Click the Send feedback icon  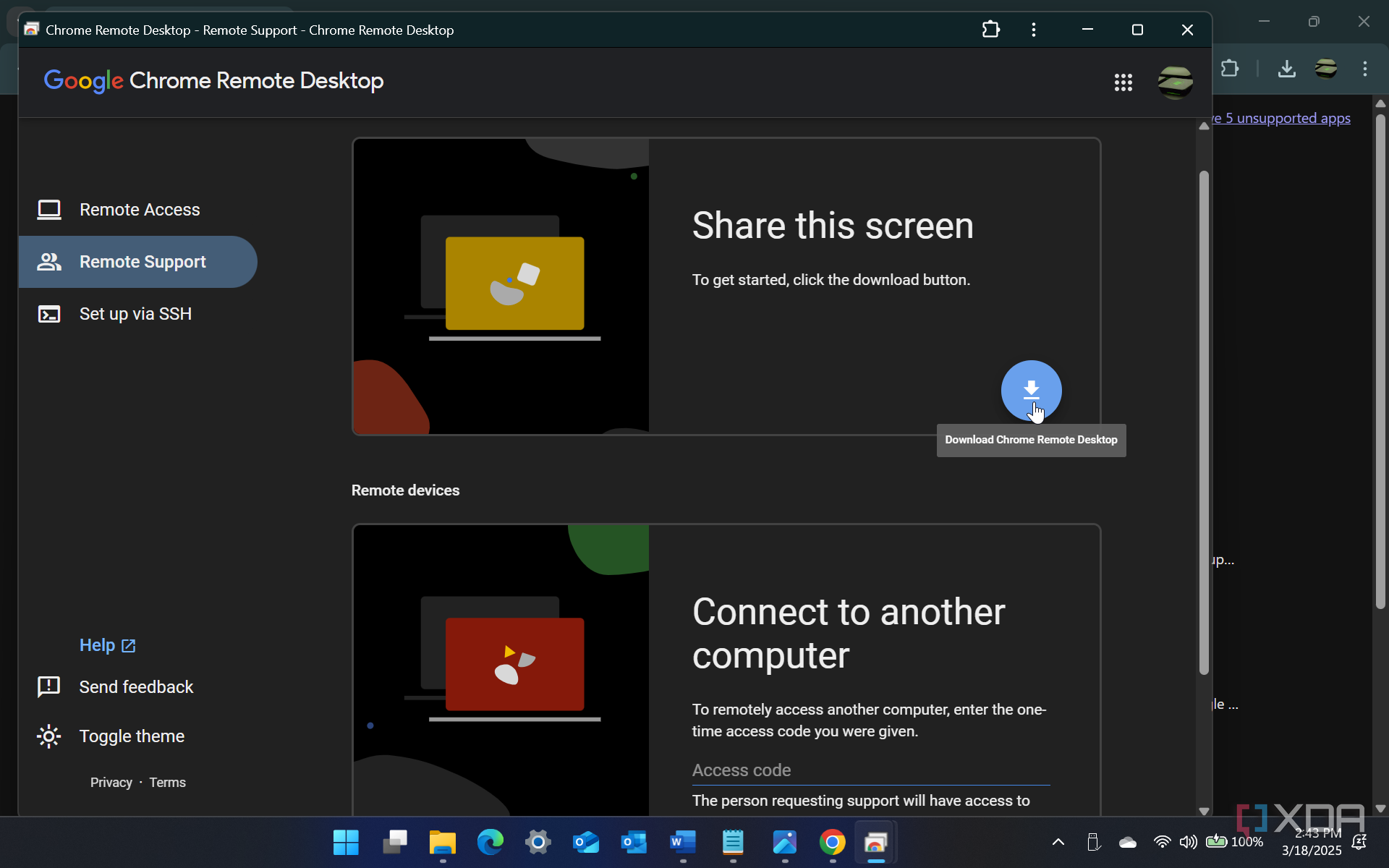48,687
